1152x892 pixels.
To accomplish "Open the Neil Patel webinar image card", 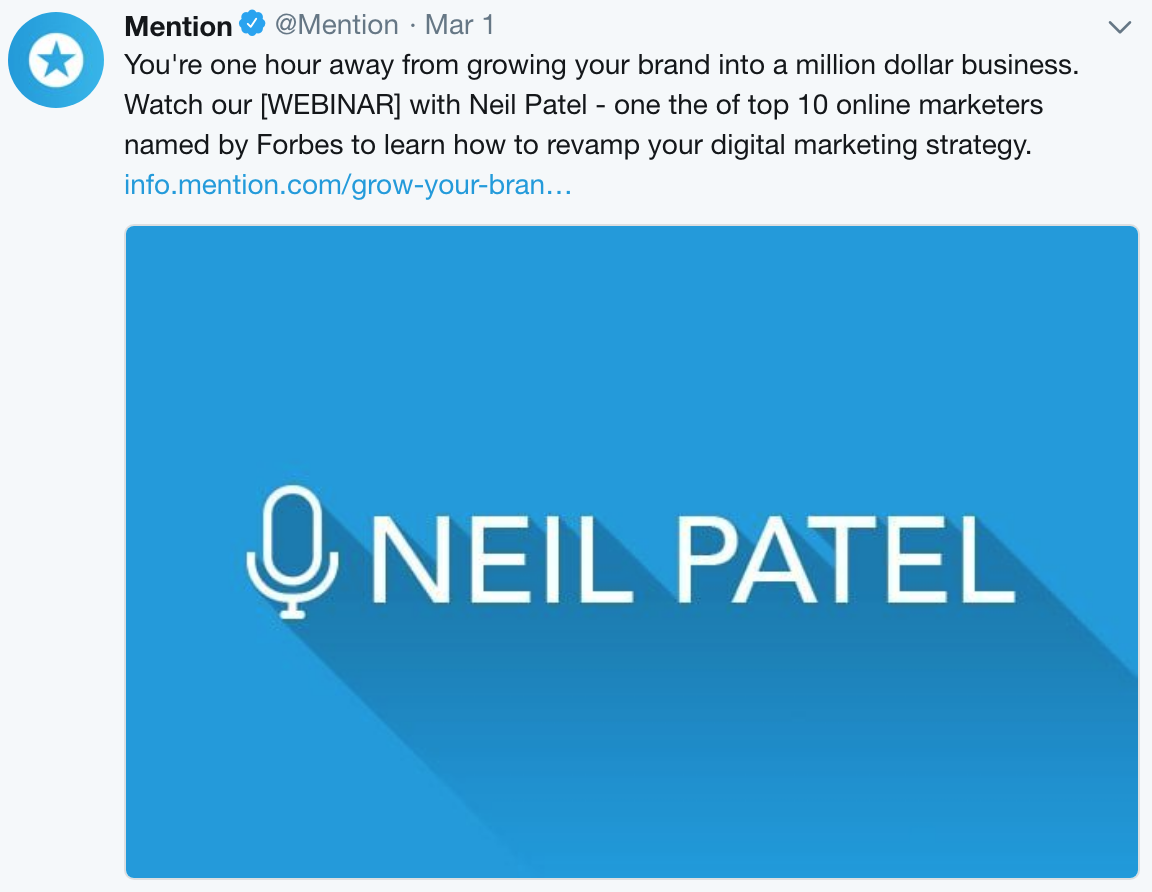I will point(632,551).
